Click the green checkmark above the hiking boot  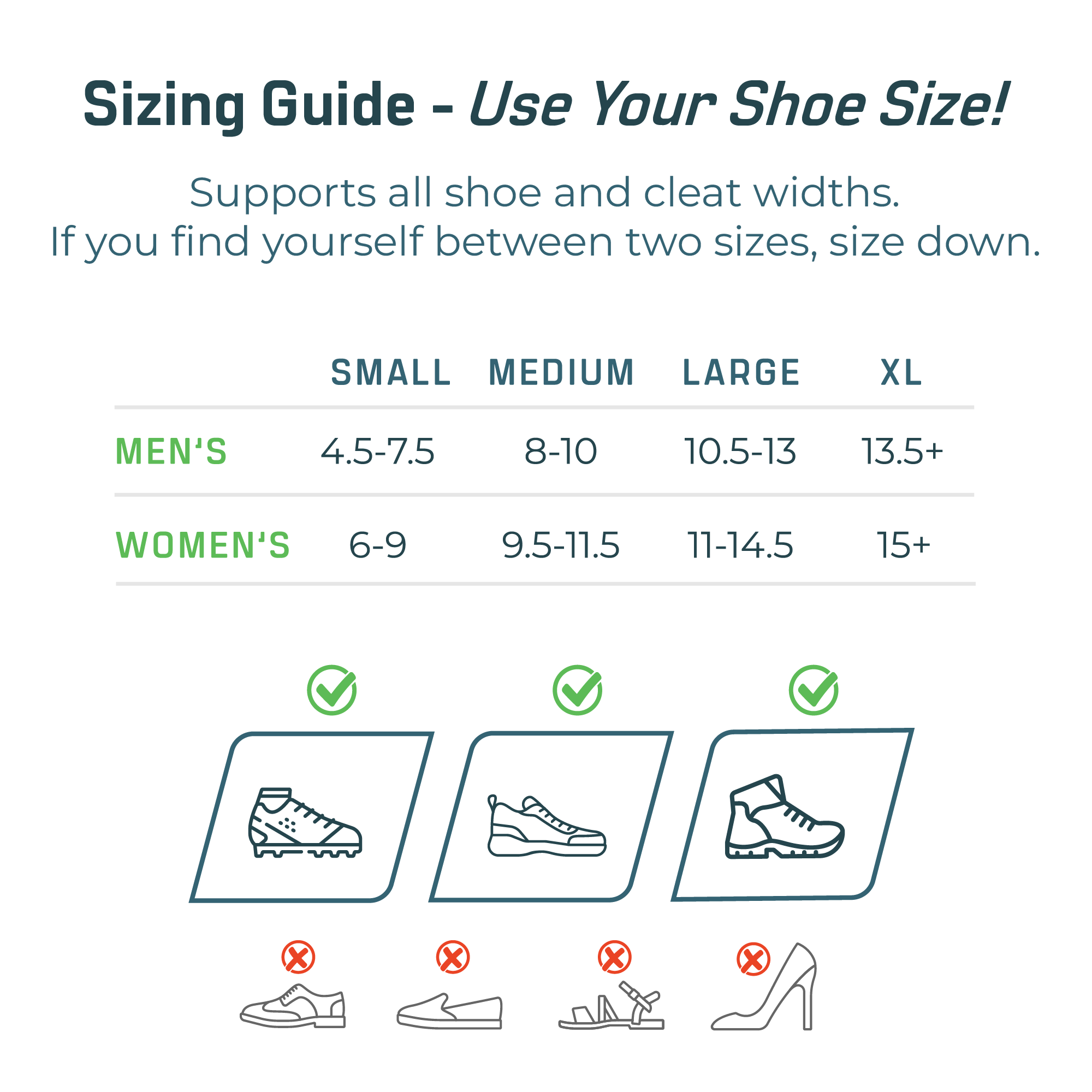(814, 690)
